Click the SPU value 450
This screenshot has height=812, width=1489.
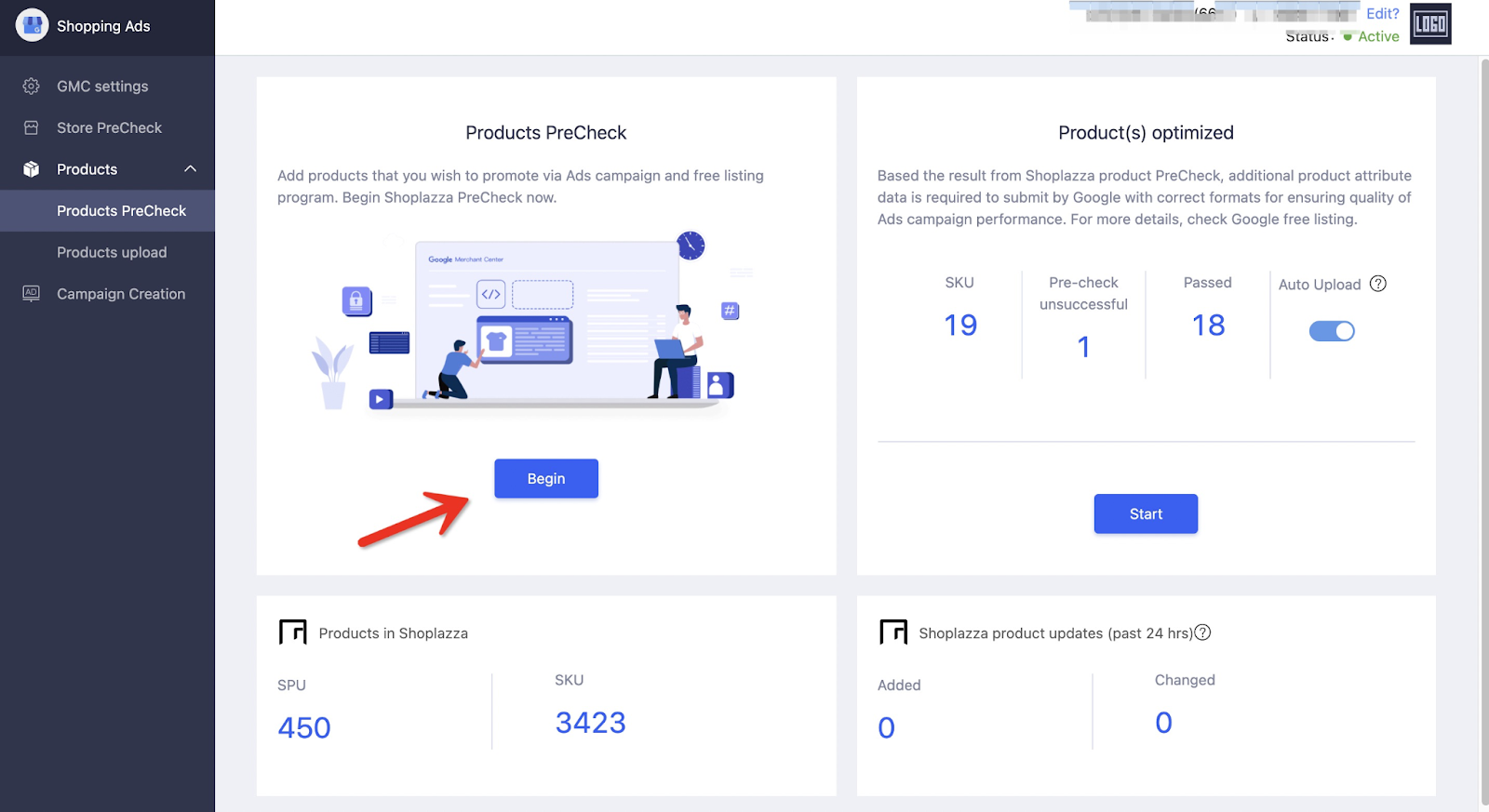click(304, 727)
